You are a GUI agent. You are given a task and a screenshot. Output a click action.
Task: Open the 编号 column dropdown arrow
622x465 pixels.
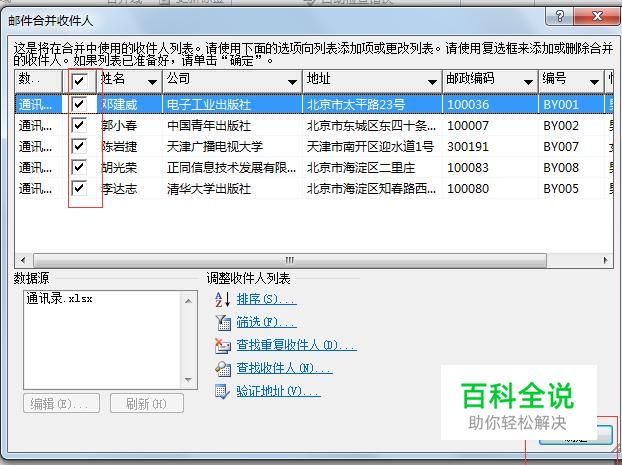(x=594, y=82)
